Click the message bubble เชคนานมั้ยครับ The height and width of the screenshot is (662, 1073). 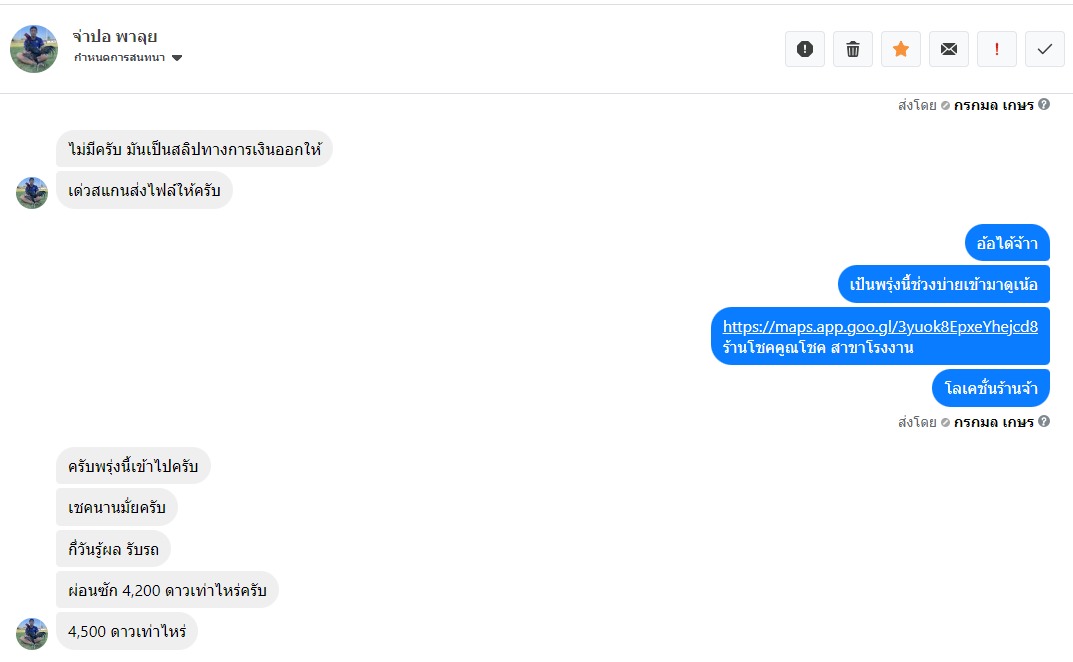pos(117,508)
